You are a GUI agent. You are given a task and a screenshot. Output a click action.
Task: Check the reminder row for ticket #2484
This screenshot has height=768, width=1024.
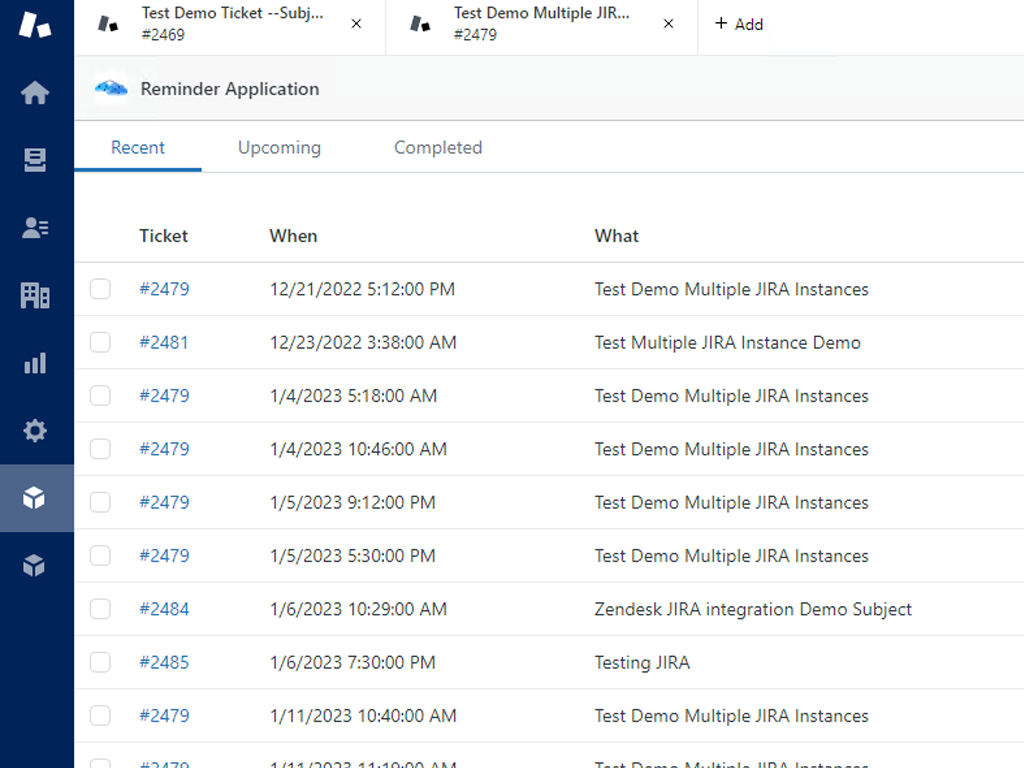[100, 608]
